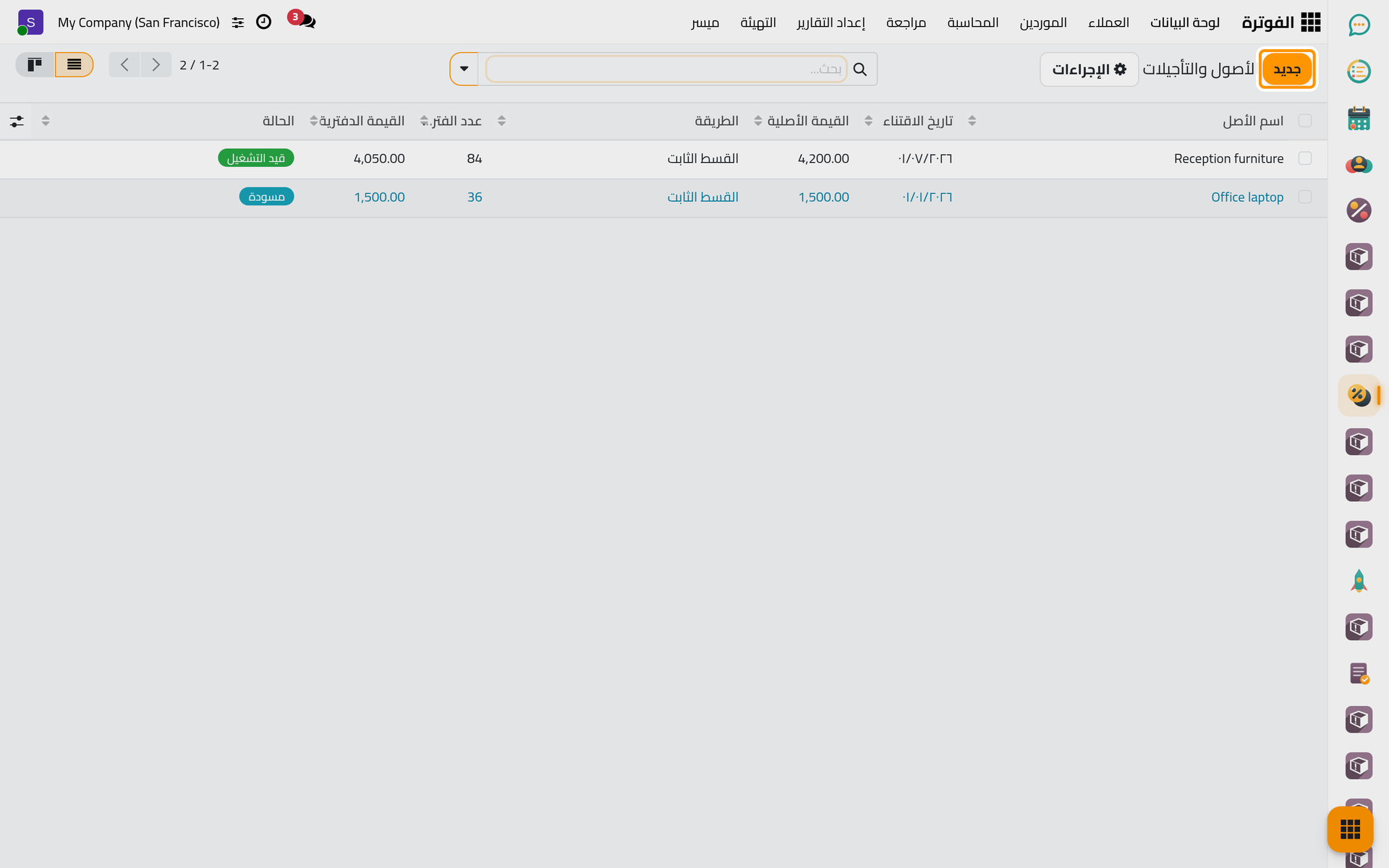Image resolution: width=1389 pixels, height=868 pixels.
Task: Click My Company (San Francisco) switcher
Action: click(x=139, y=22)
